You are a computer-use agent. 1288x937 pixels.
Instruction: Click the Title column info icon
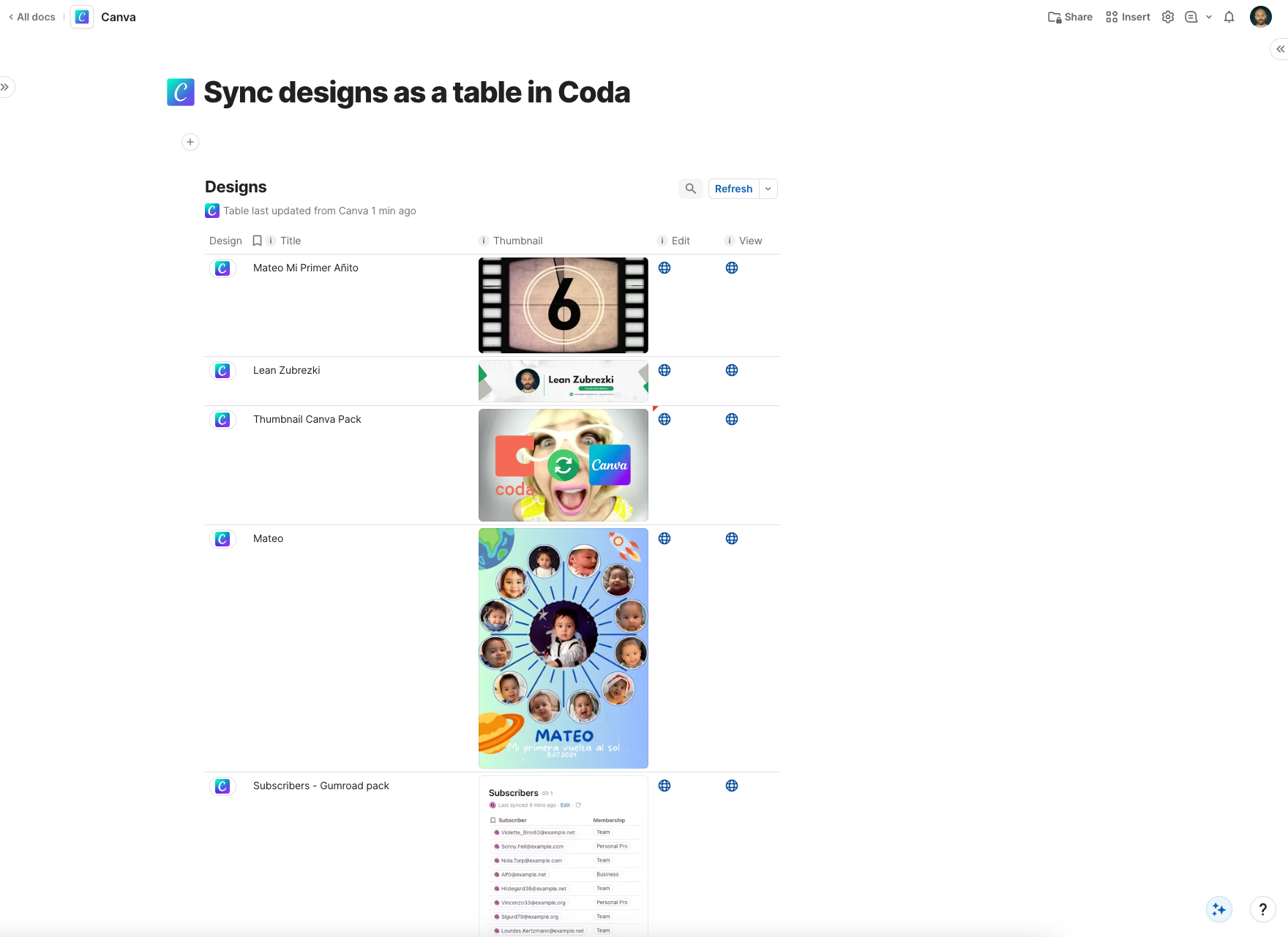(x=271, y=241)
